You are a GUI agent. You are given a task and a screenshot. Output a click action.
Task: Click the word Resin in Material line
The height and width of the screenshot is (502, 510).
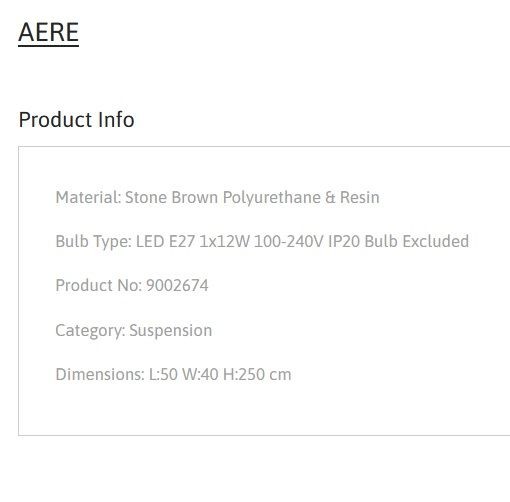pyautogui.click(x=360, y=197)
